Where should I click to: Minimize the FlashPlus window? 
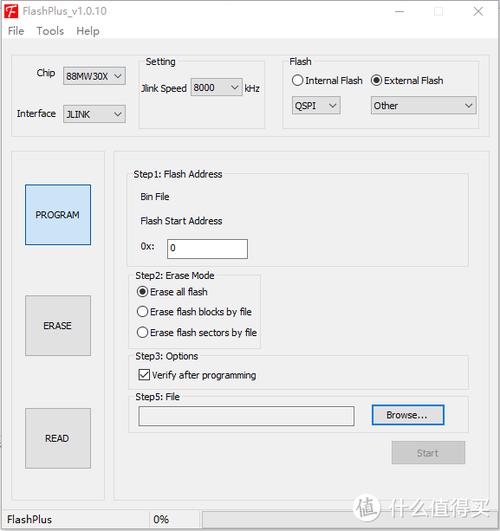click(x=400, y=12)
